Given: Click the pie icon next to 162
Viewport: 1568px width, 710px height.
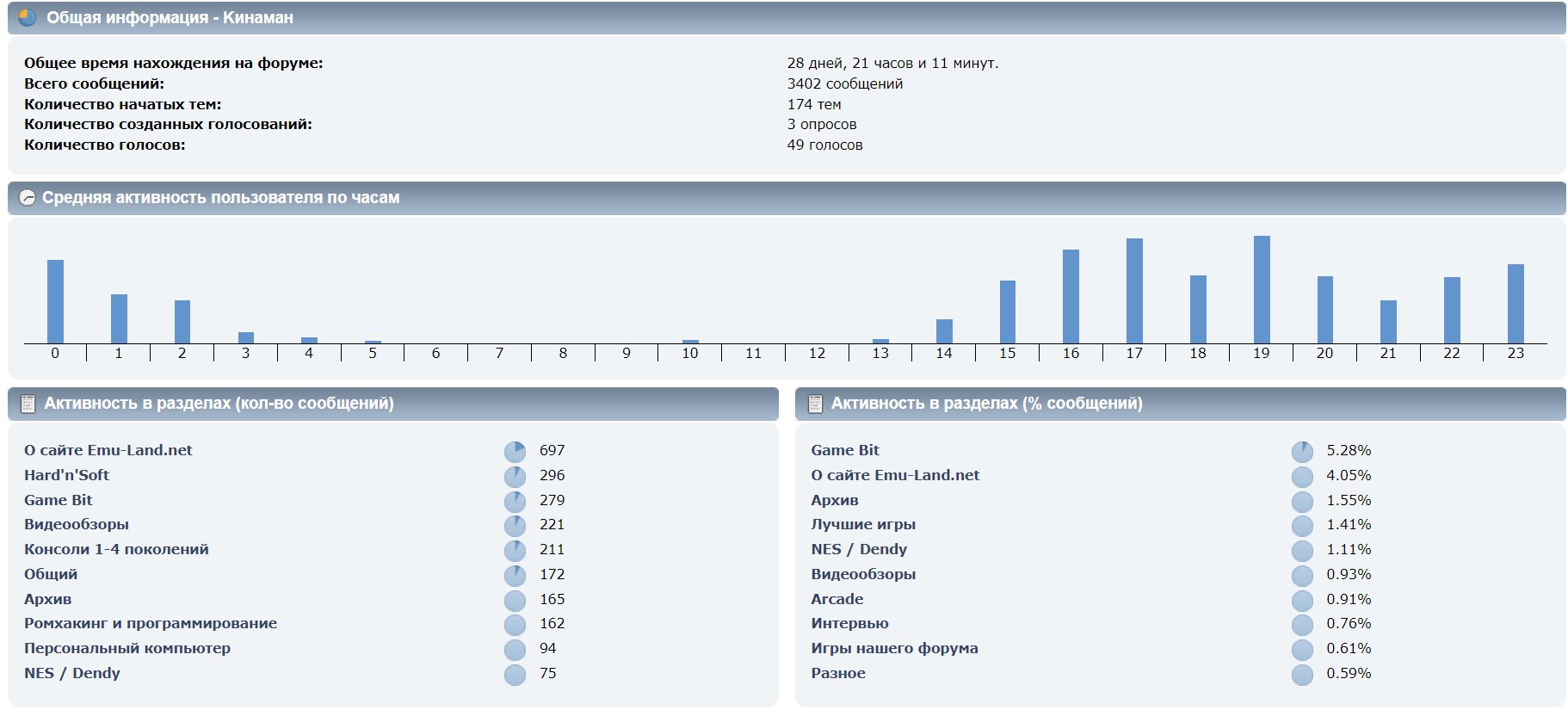Looking at the screenshot, I should [515, 625].
